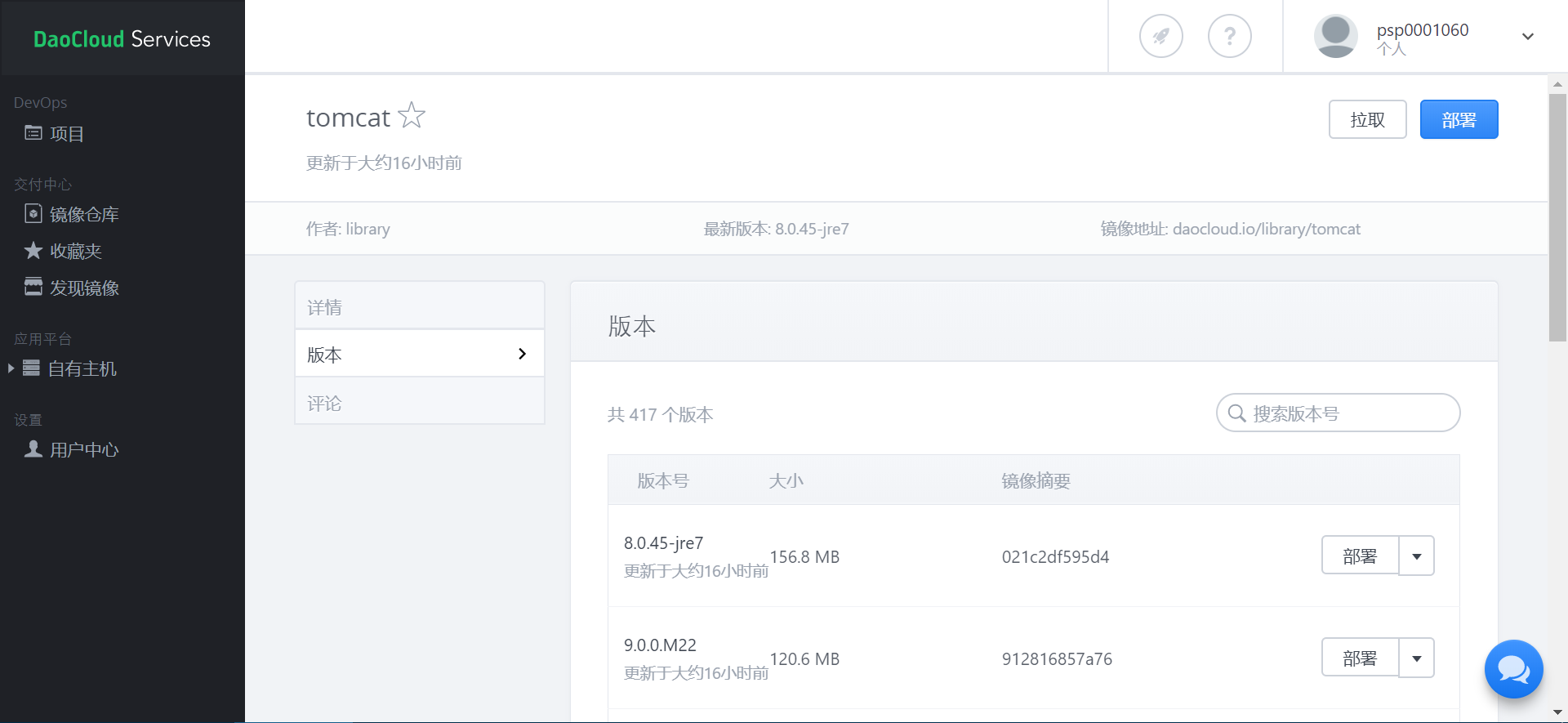
Task: Deploy version 9.0.0.M22
Action: coord(1360,658)
